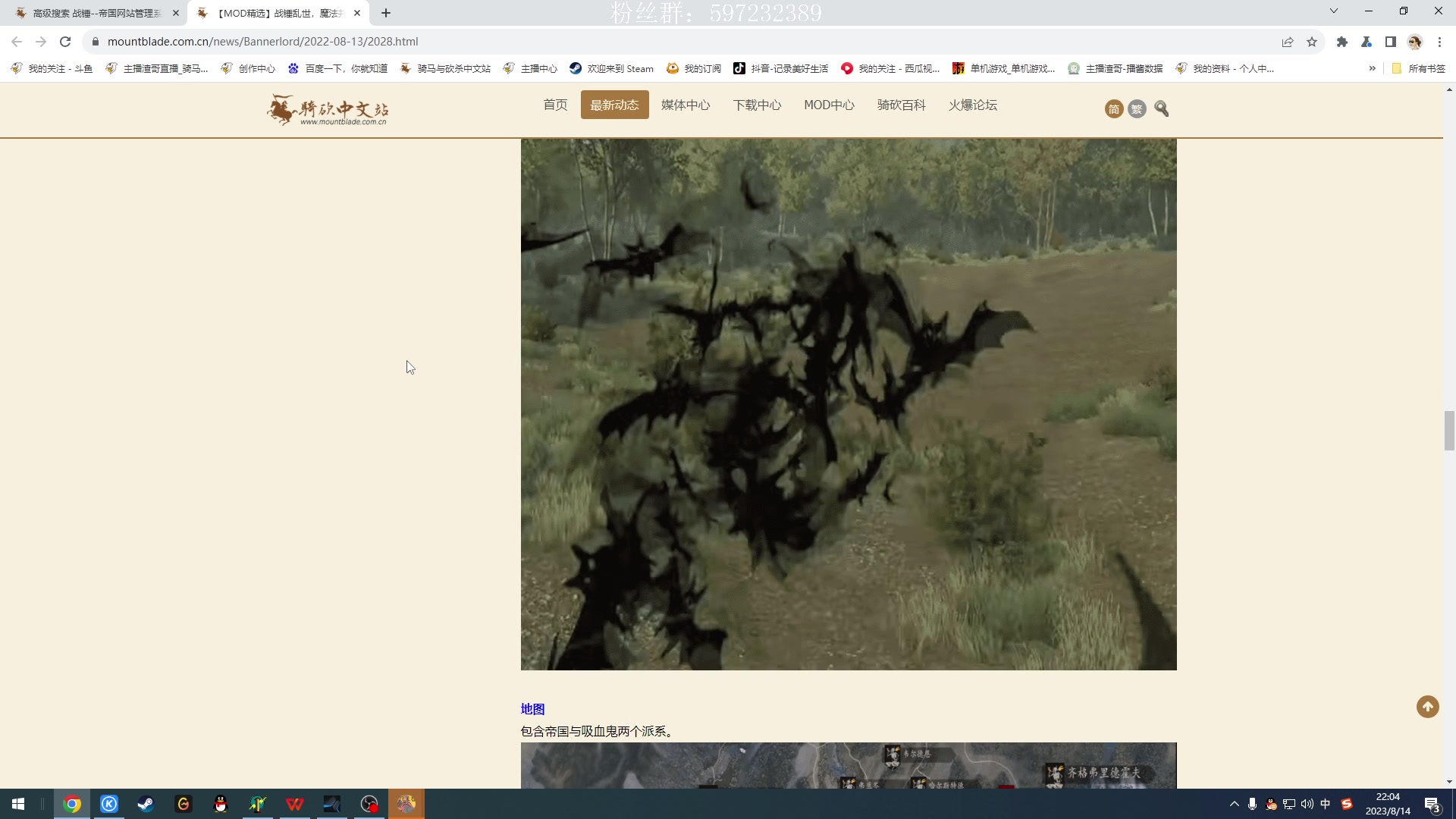Open the notification center icon
The width and height of the screenshot is (1456, 819).
(1432, 804)
